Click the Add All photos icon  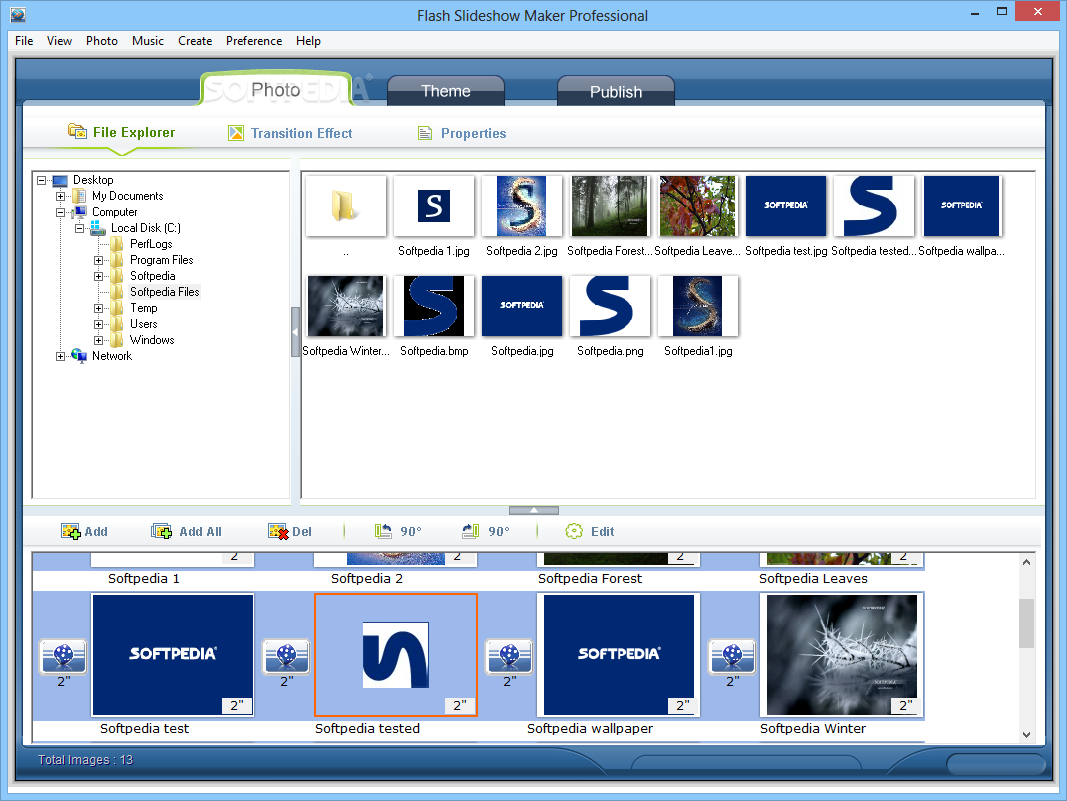(161, 532)
